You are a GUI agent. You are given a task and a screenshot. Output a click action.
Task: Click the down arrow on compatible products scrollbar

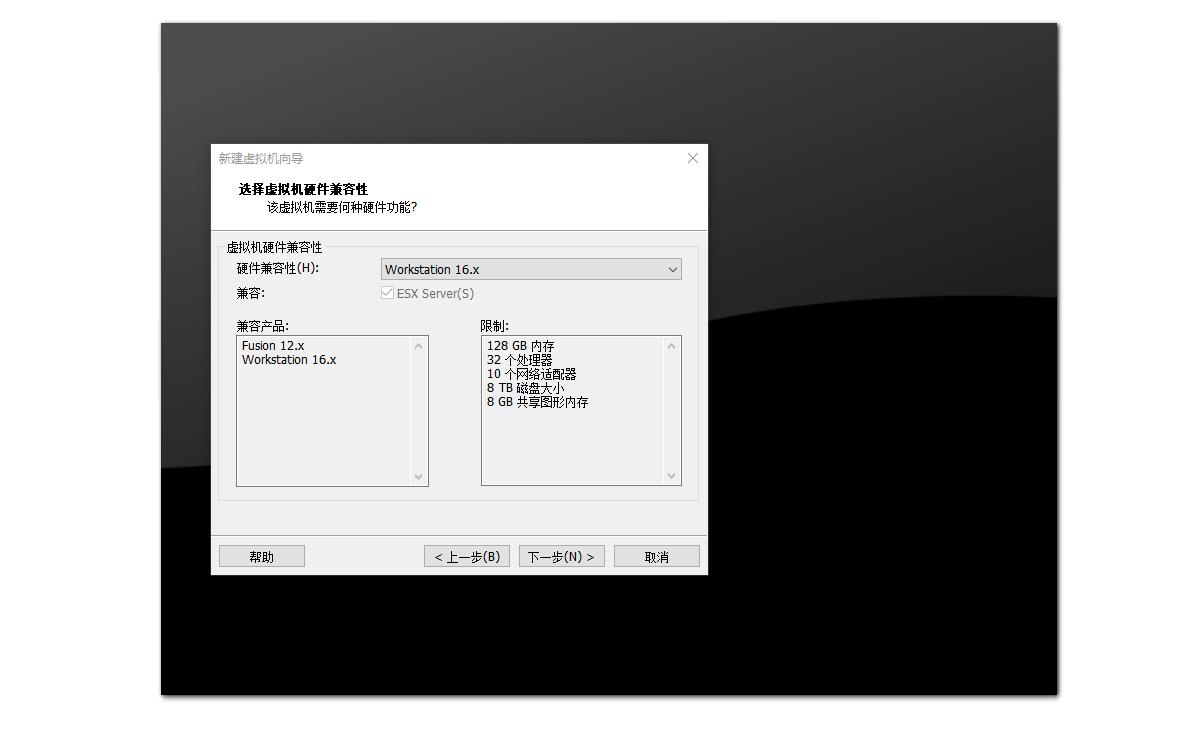point(418,477)
